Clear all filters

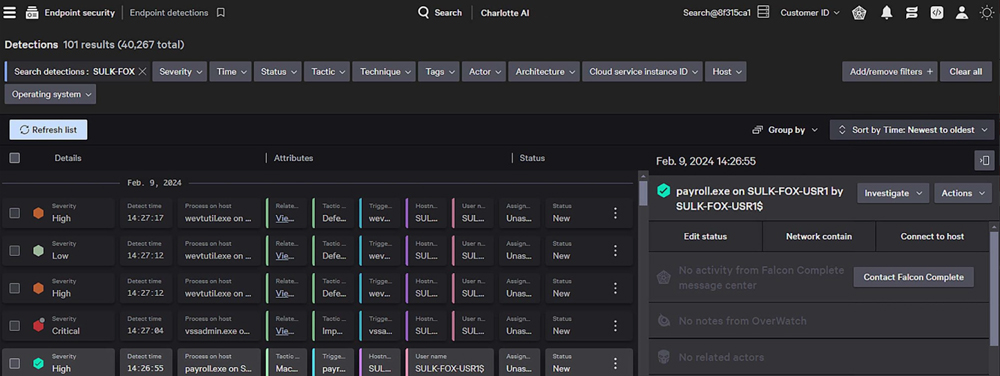(966, 72)
